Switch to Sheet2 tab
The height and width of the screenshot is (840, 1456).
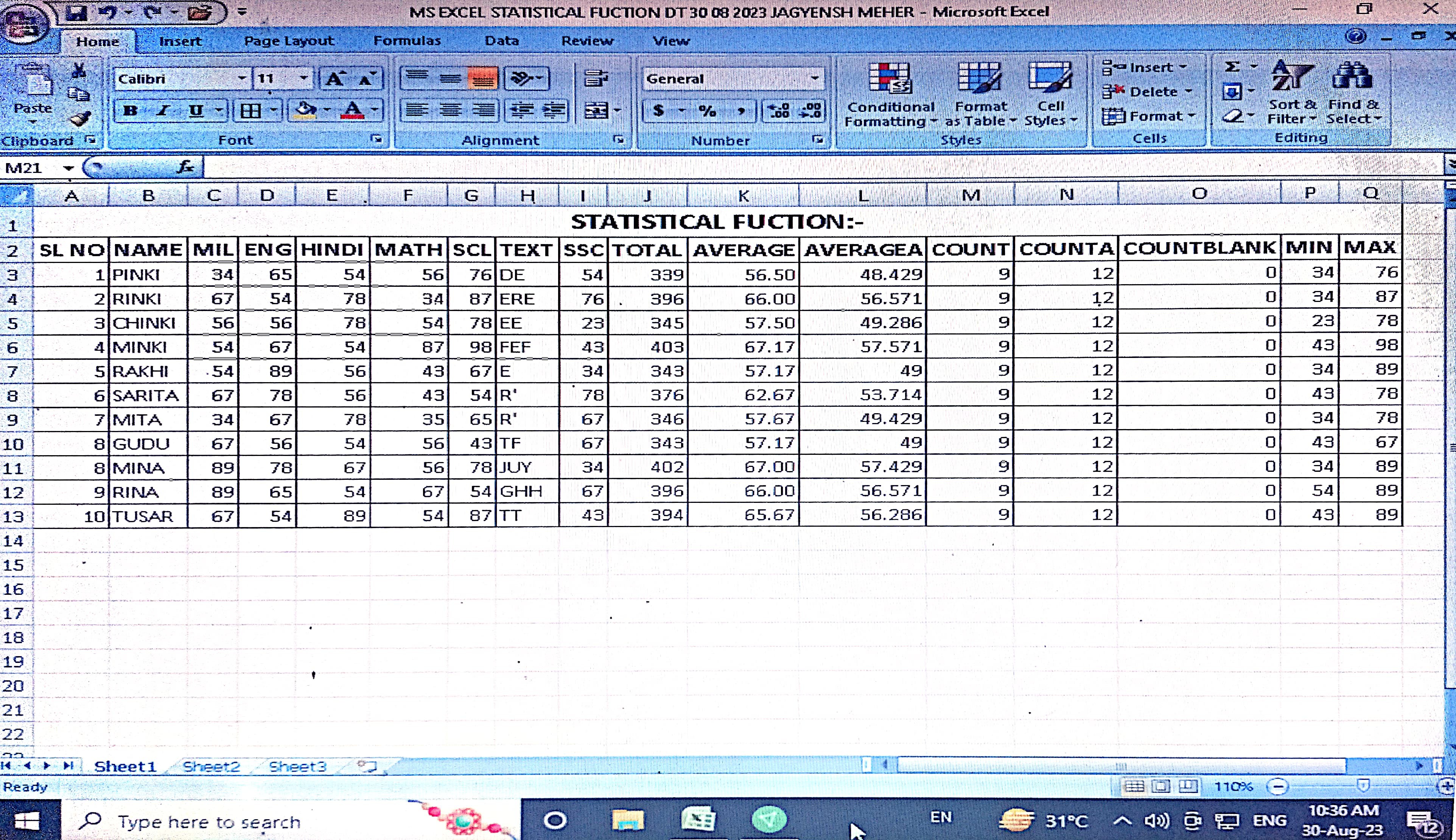pyautogui.click(x=211, y=766)
